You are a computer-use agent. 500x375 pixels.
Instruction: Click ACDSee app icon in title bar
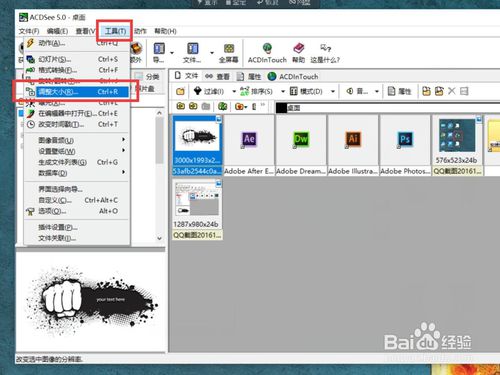[x=23, y=17]
